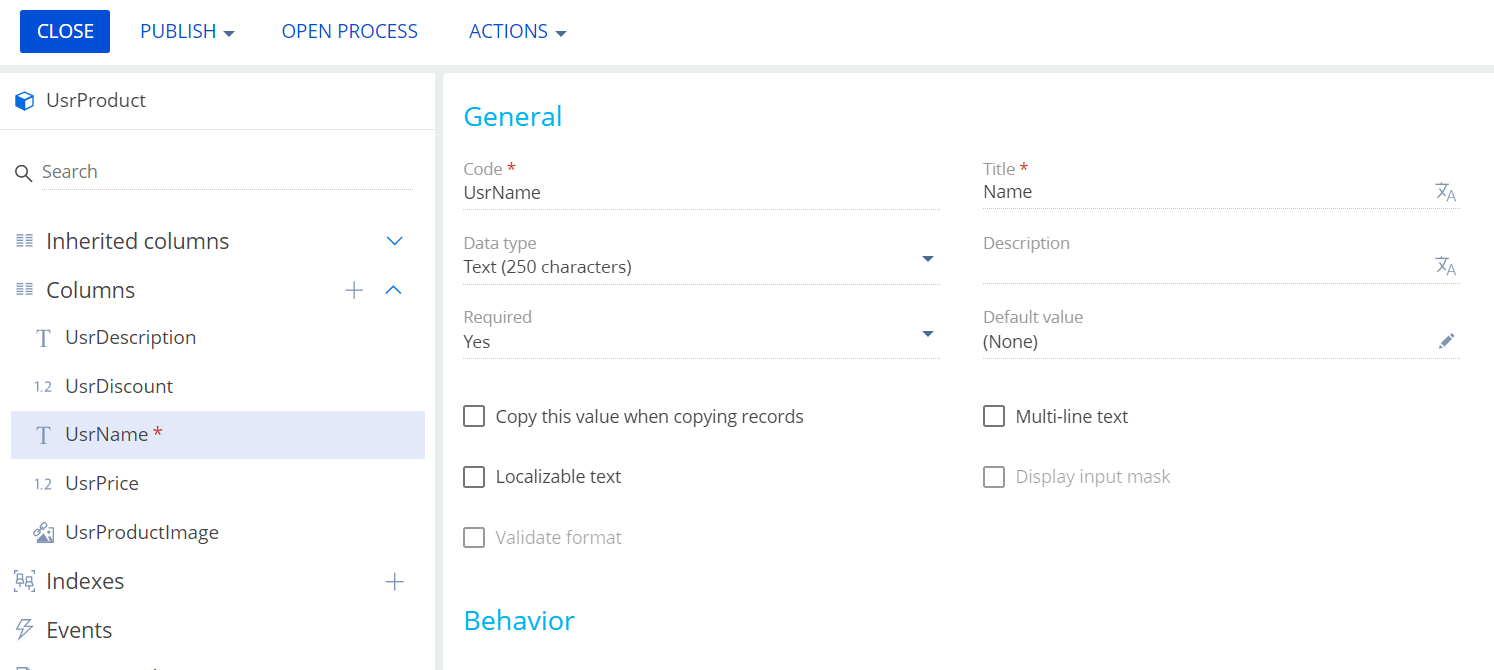
Task: Click OPEN PROCESS
Action: [350, 31]
